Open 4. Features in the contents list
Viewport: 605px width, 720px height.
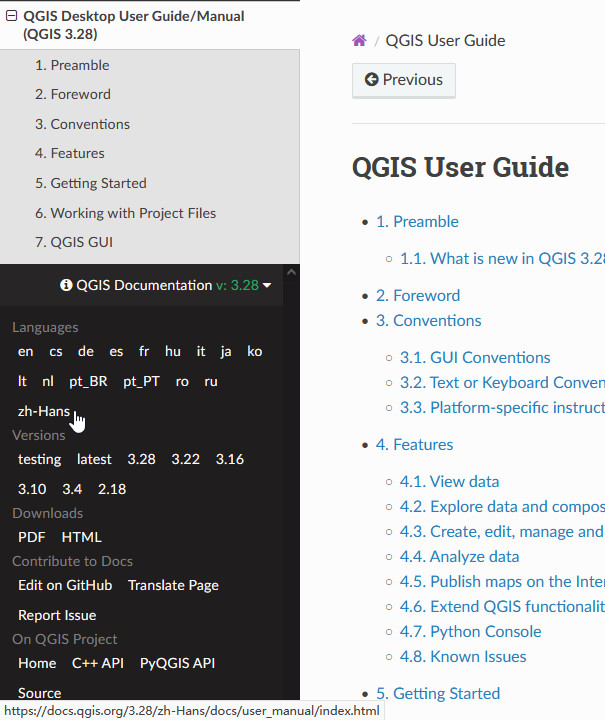click(415, 444)
